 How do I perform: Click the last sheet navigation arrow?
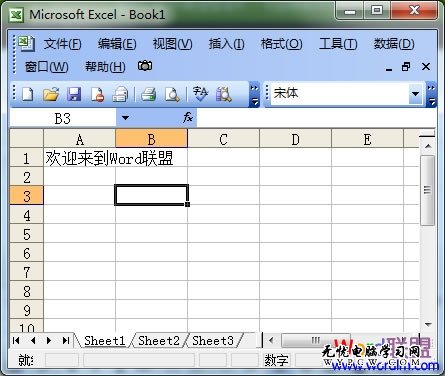(66, 340)
